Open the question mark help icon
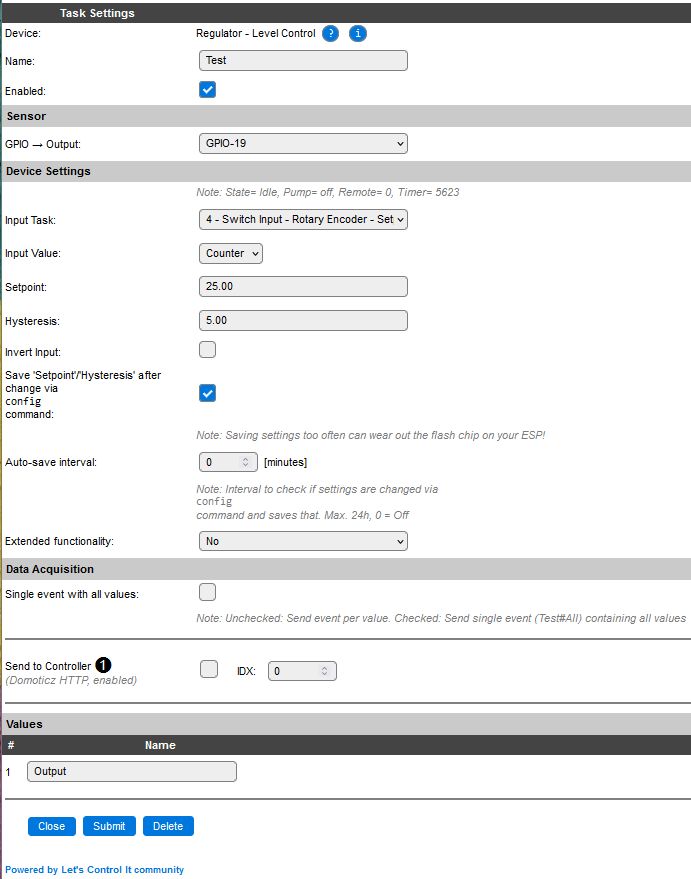 331,34
